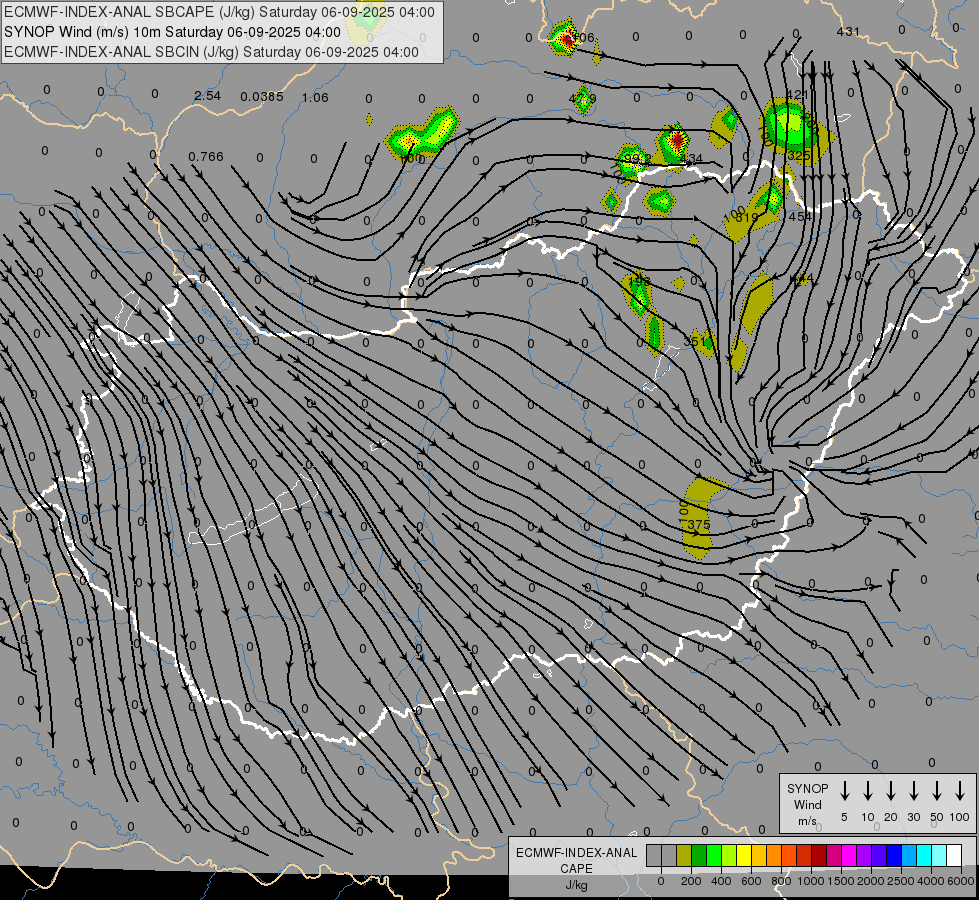
Task: Click the '30' label in the wind legend
Action: (x=913, y=817)
